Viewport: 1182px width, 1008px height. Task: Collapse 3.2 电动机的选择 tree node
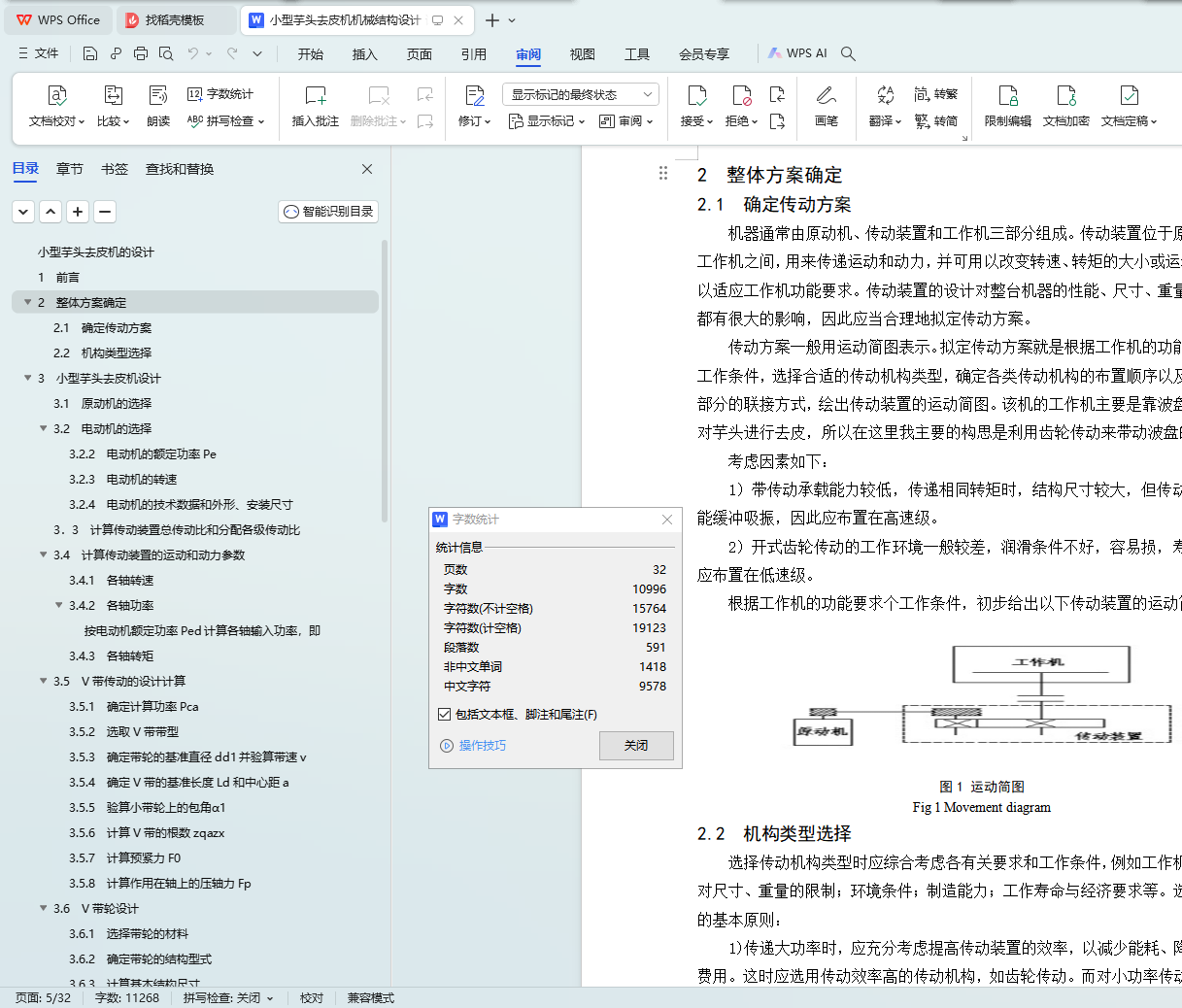pos(43,428)
